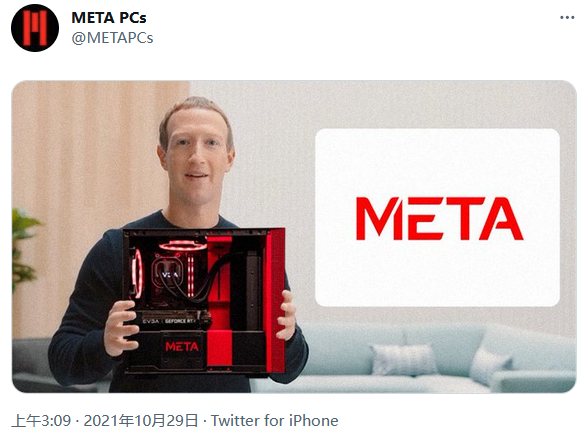Click the angled pillow at sofa's right end

pos(489,365)
